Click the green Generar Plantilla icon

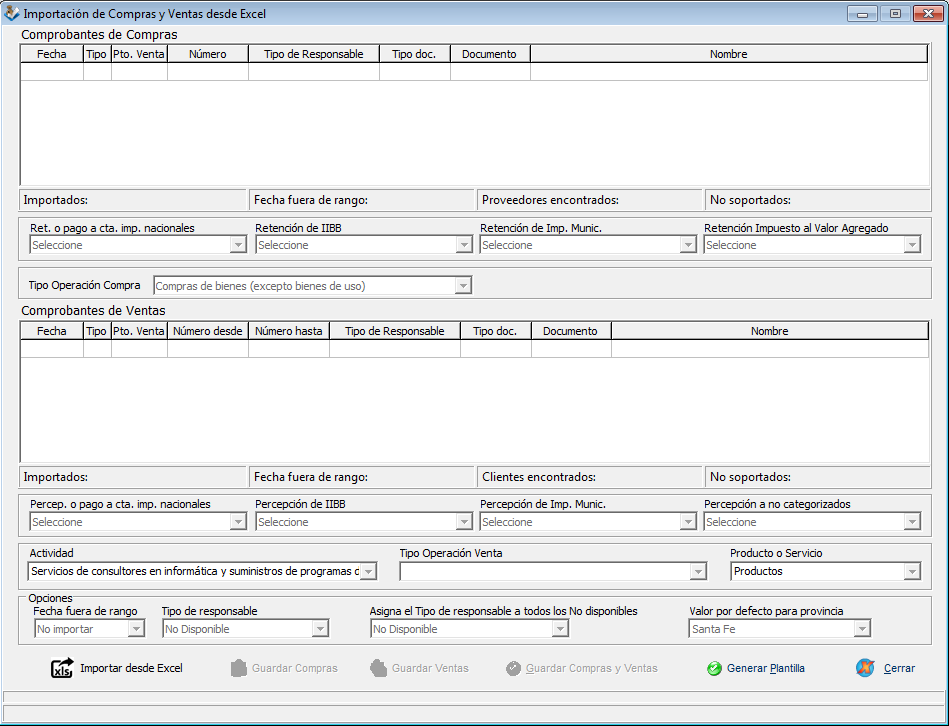(x=714, y=668)
